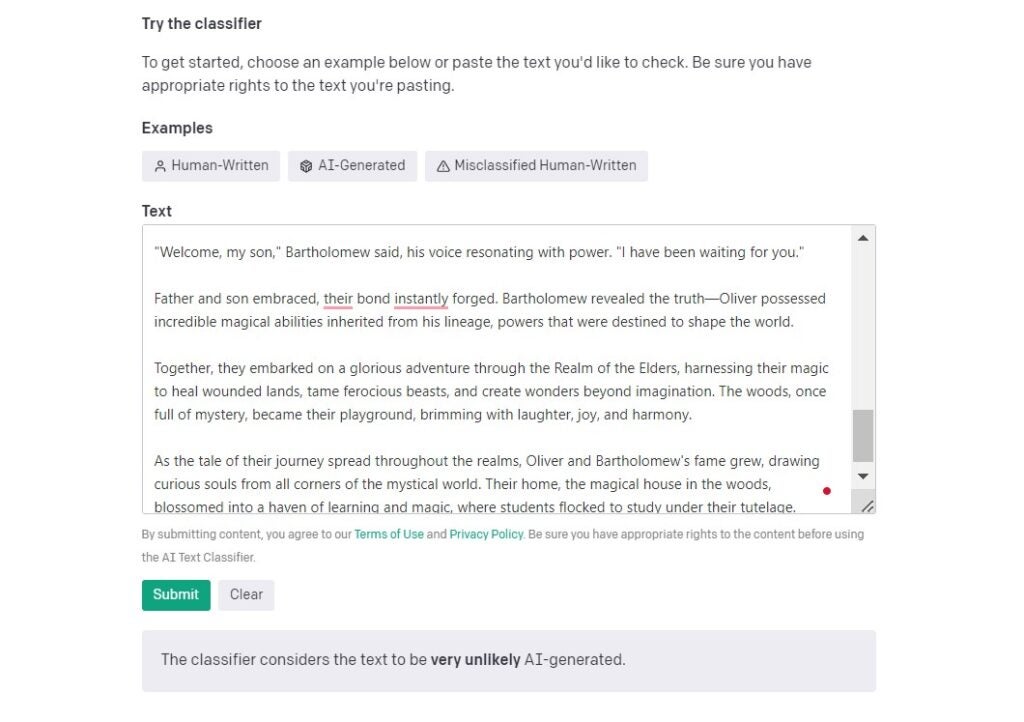The image size is (1024, 722).
Task: Click the red notification dot near the scrollbar
Action: click(x=827, y=491)
